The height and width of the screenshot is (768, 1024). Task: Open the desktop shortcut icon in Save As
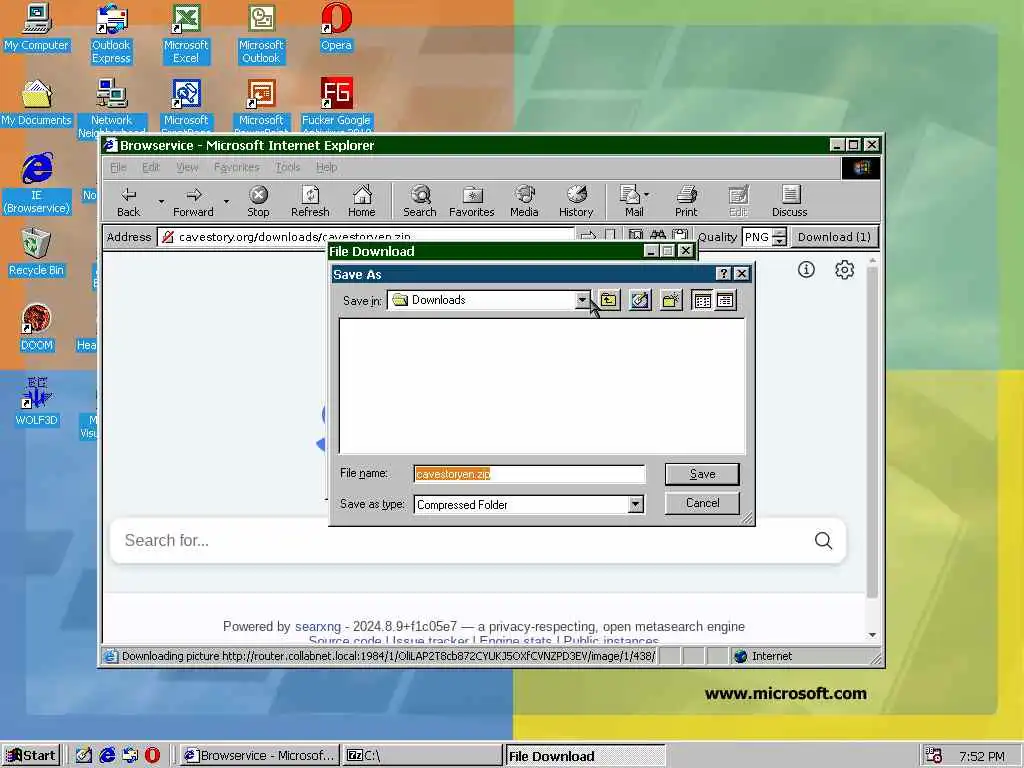pos(640,300)
